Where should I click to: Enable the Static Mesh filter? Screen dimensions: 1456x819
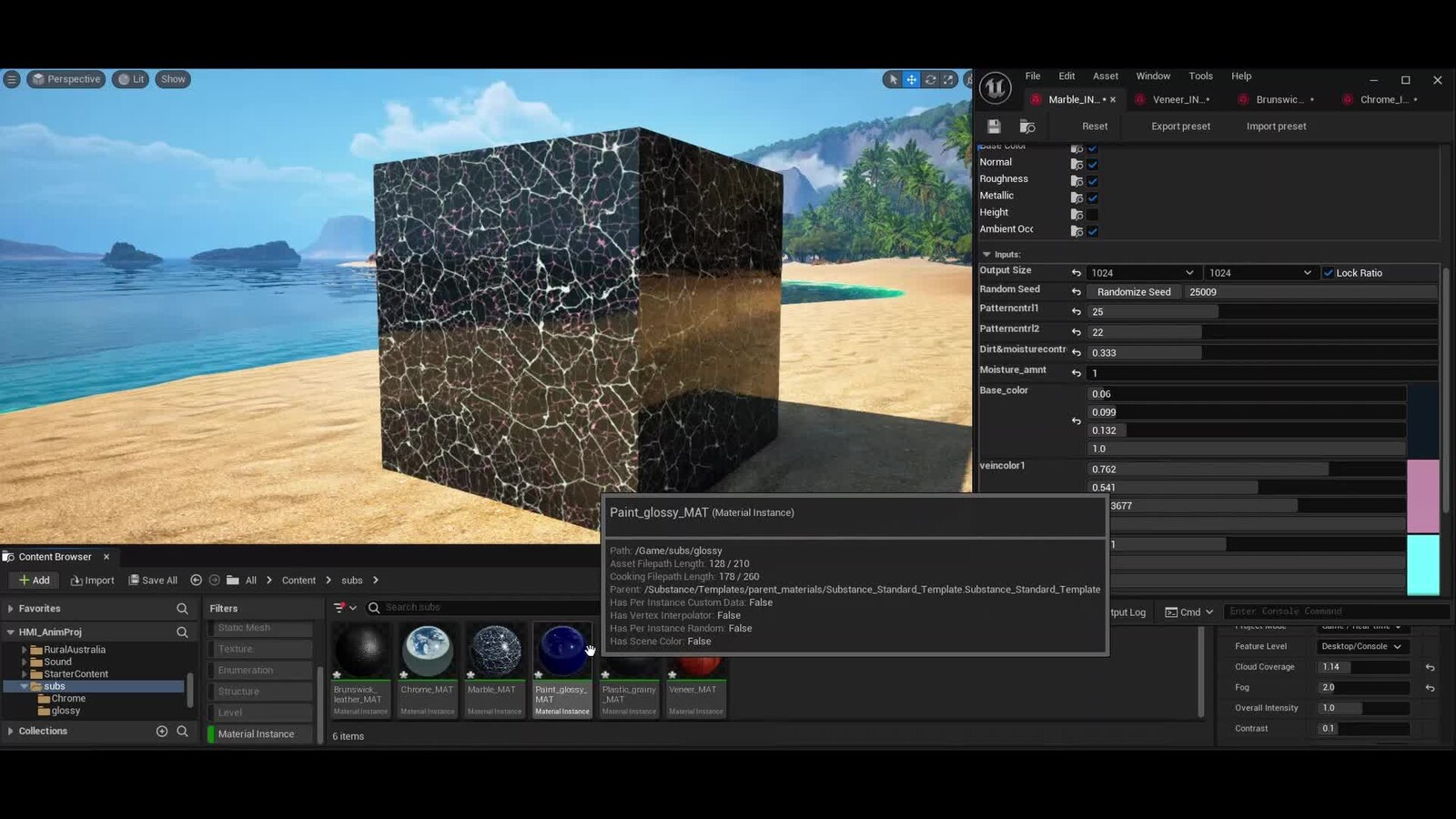click(x=259, y=628)
